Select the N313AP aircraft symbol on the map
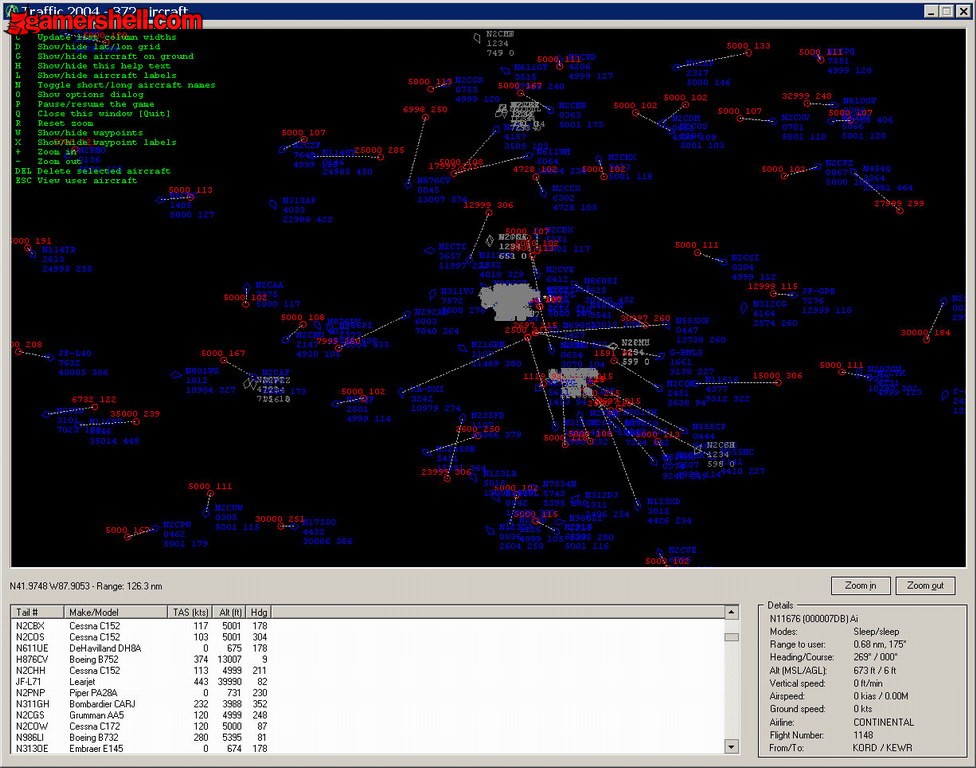Screen dimensions: 976x768 (x=273, y=204)
